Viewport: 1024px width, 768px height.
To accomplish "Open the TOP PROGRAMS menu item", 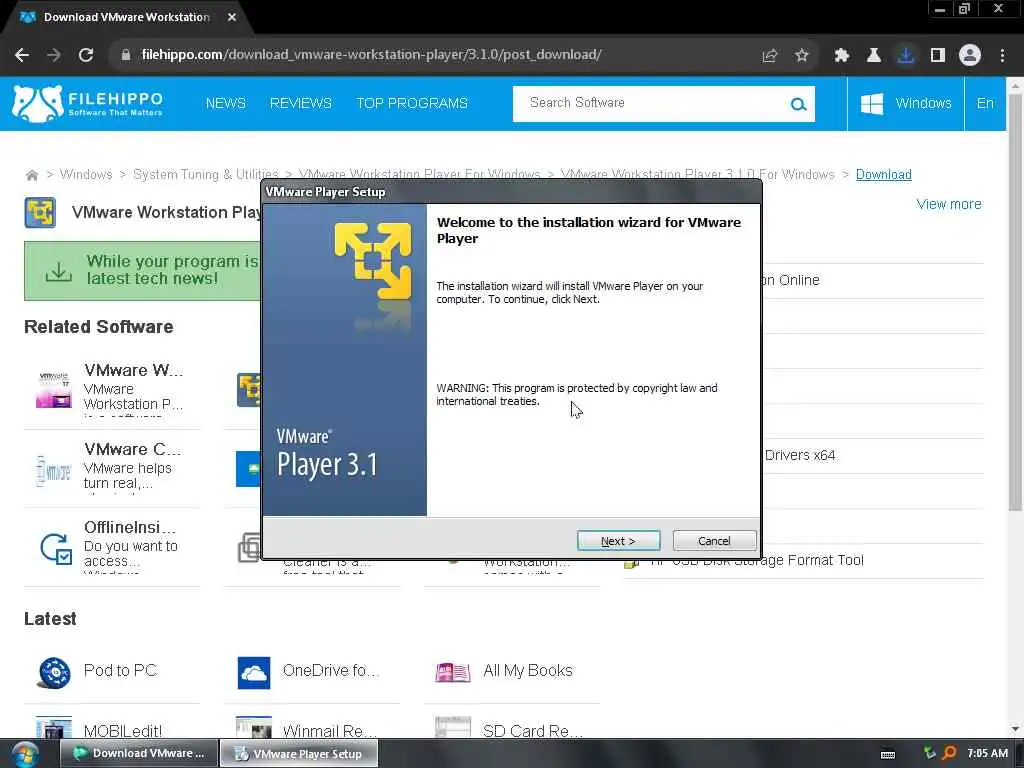I will point(411,103).
